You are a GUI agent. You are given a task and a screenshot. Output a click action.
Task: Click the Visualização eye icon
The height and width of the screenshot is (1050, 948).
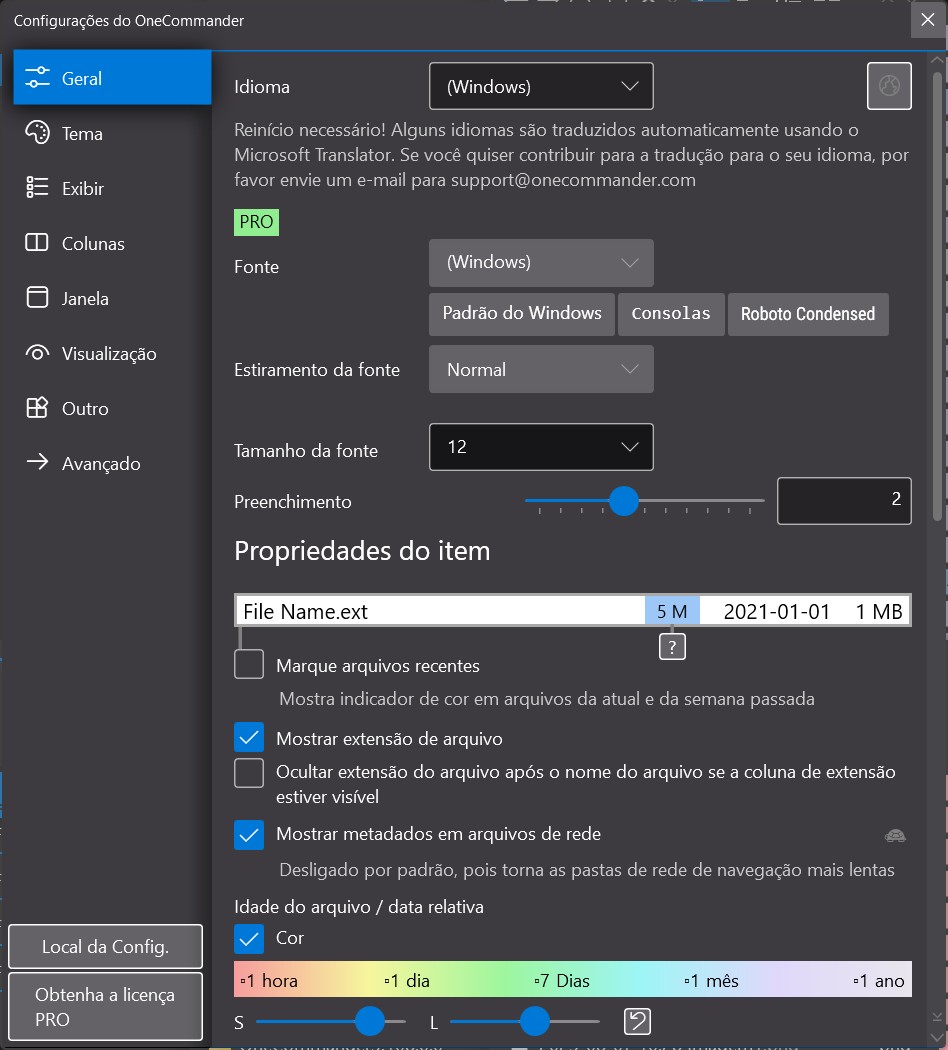click(x=37, y=352)
